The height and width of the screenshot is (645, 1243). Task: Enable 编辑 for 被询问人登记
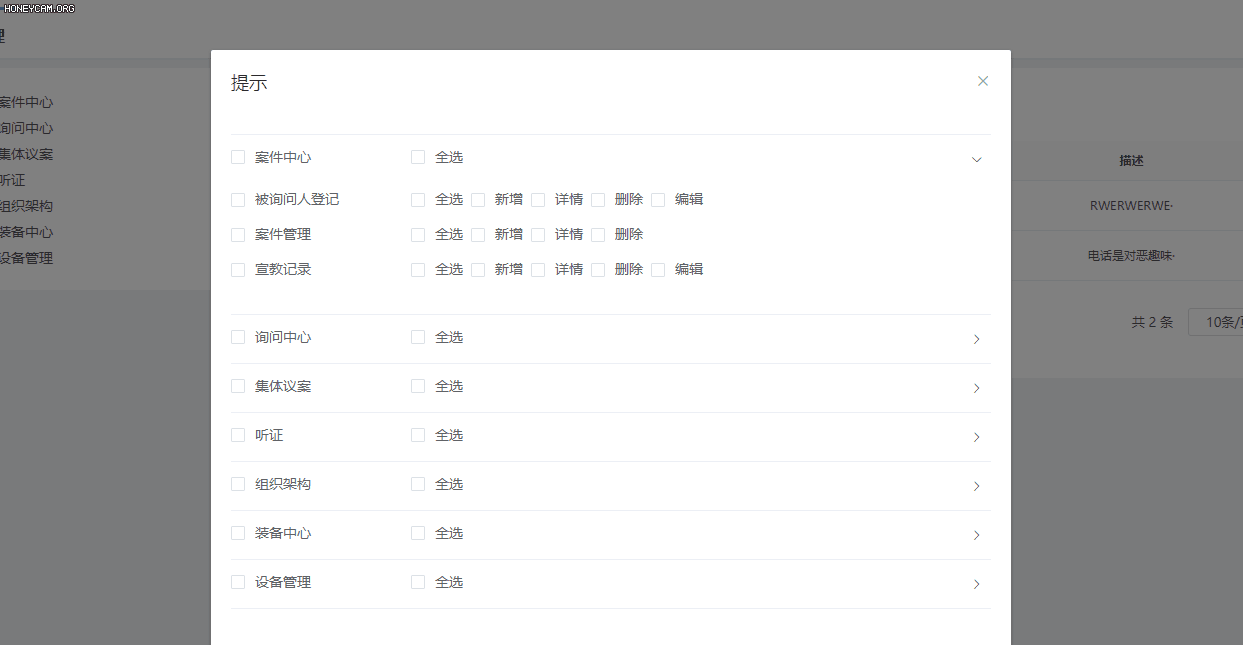click(x=658, y=199)
